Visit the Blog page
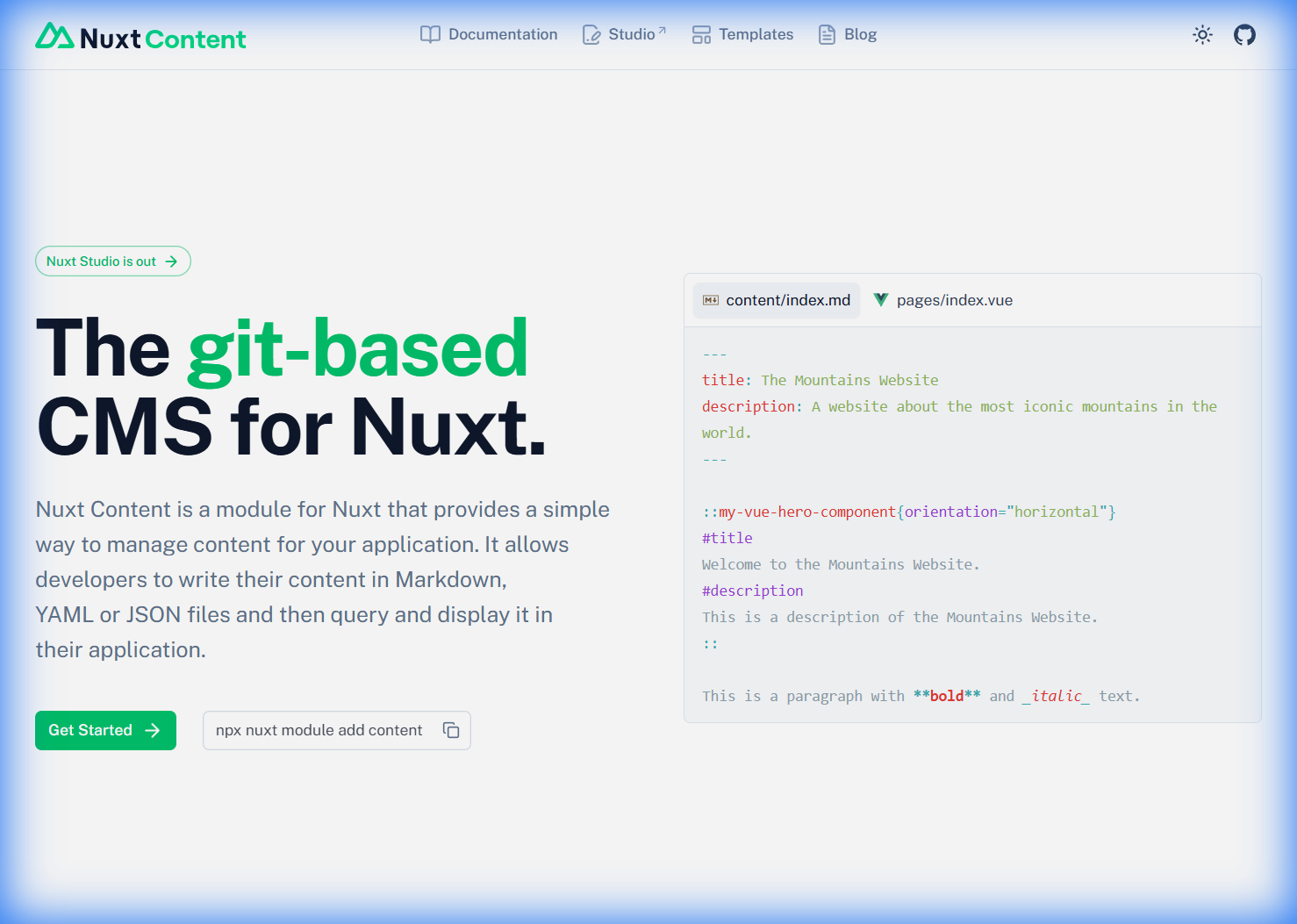The height and width of the screenshot is (924, 1297). click(860, 34)
